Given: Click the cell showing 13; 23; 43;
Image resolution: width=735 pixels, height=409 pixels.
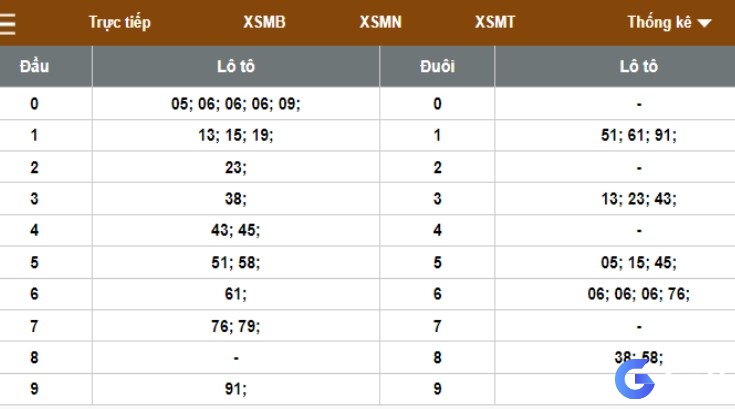Looking at the screenshot, I should 638,199.
